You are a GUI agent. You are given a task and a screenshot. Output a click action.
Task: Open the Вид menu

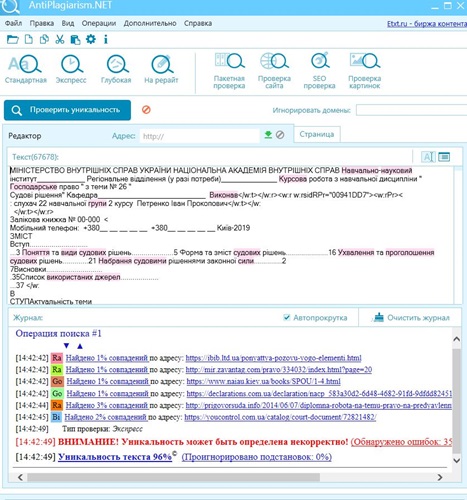[68, 23]
